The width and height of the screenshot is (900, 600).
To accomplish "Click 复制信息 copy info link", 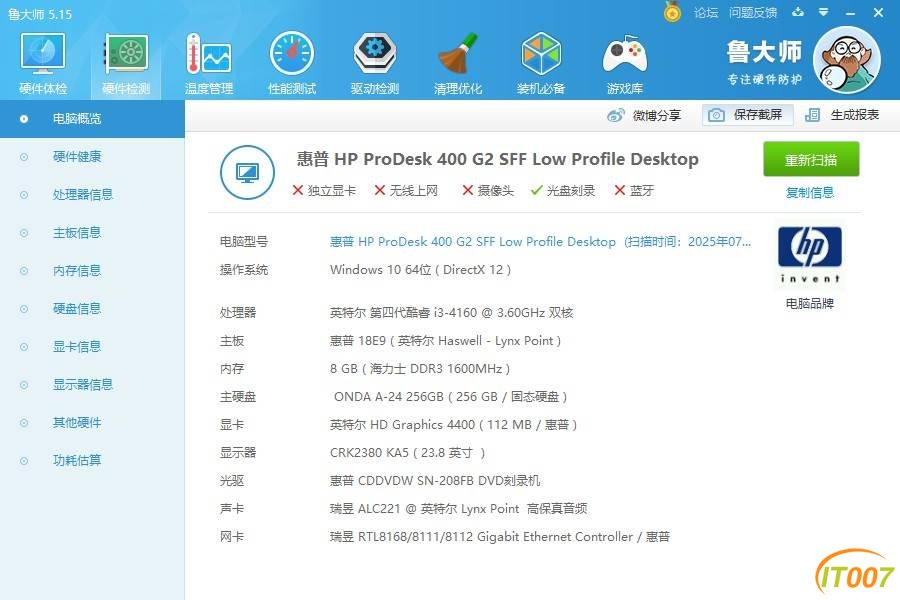I will [x=810, y=193].
